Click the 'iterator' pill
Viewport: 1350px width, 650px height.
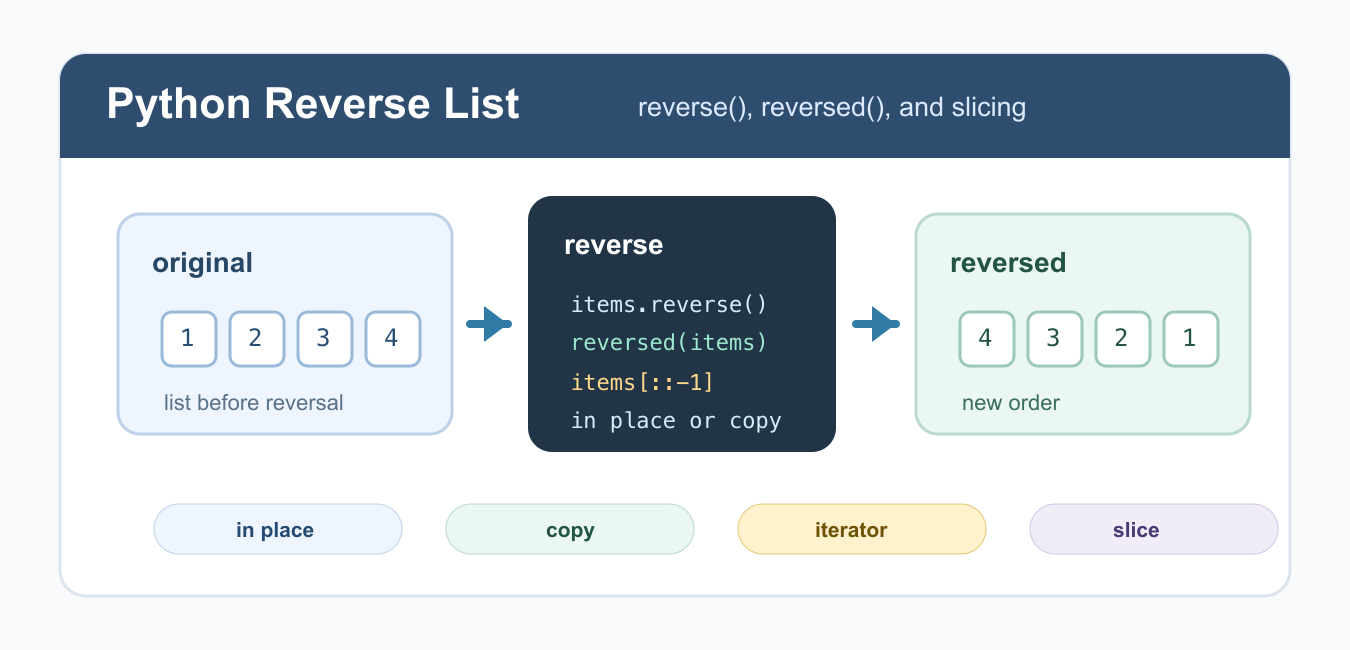tap(862, 529)
